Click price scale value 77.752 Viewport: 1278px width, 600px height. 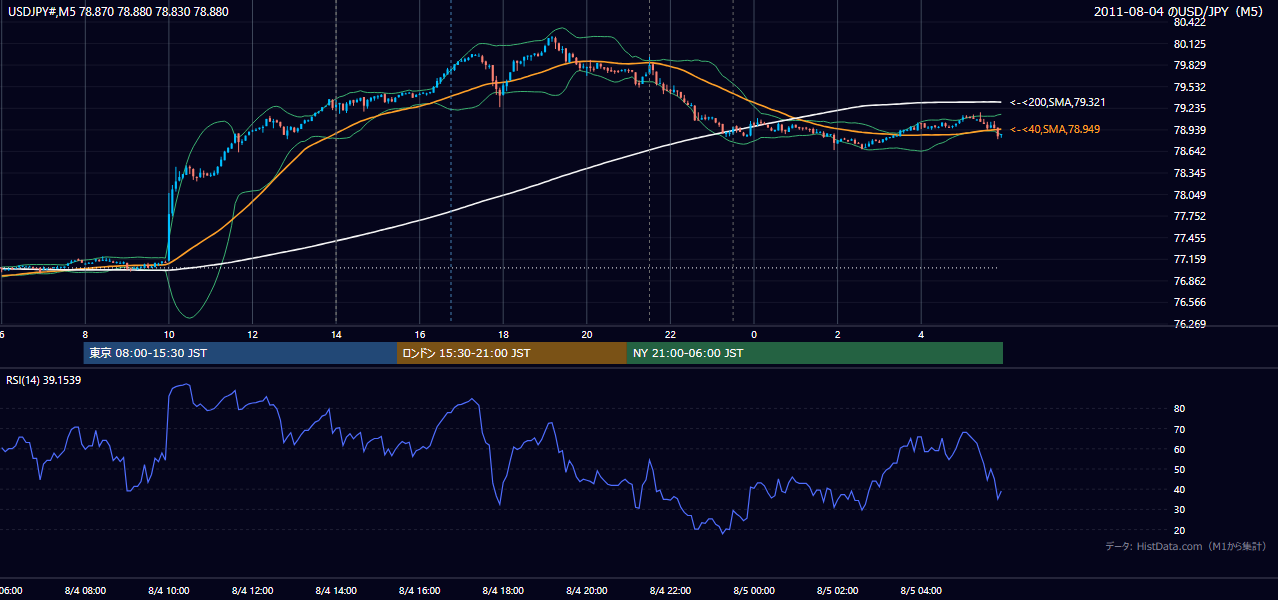click(x=1189, y=216)
